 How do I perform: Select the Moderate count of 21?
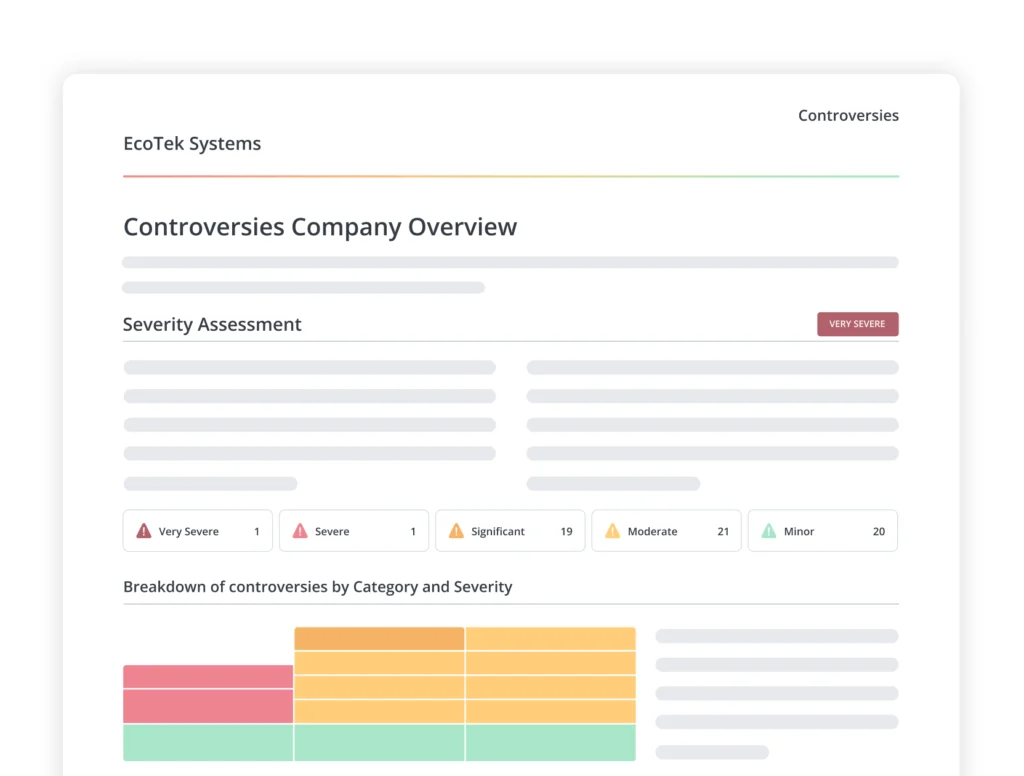point(723,532)
